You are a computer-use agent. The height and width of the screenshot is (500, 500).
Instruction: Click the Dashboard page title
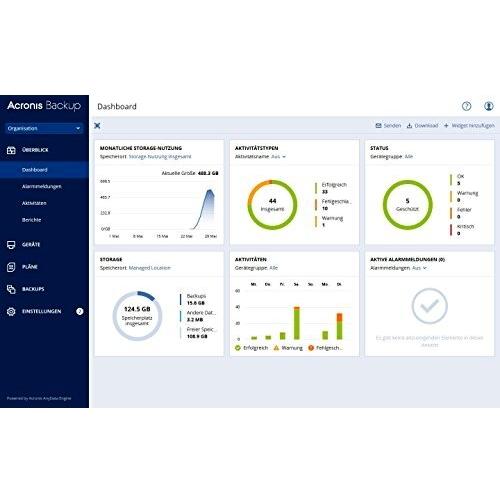117,106
